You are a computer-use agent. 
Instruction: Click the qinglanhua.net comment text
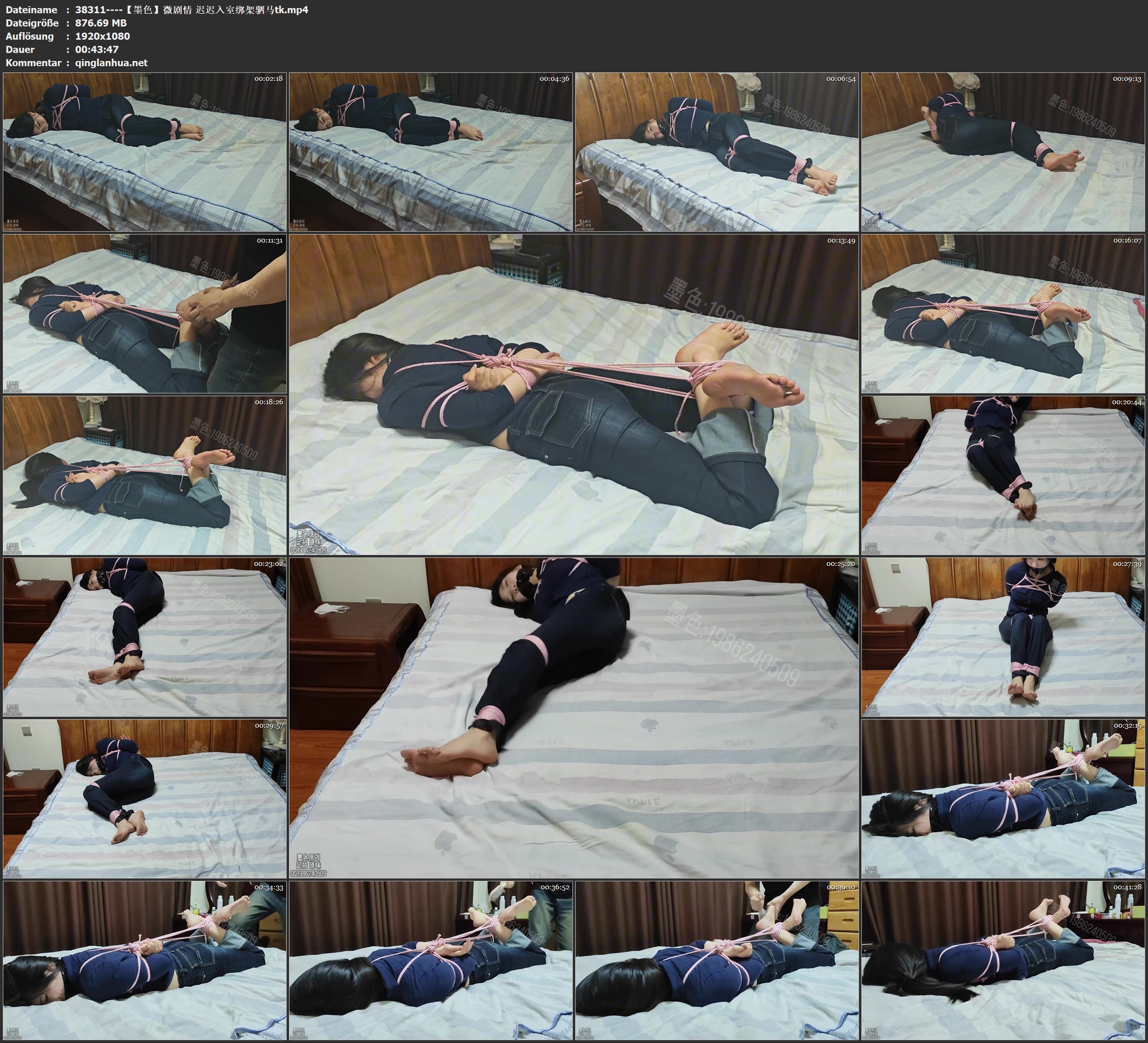111,62
